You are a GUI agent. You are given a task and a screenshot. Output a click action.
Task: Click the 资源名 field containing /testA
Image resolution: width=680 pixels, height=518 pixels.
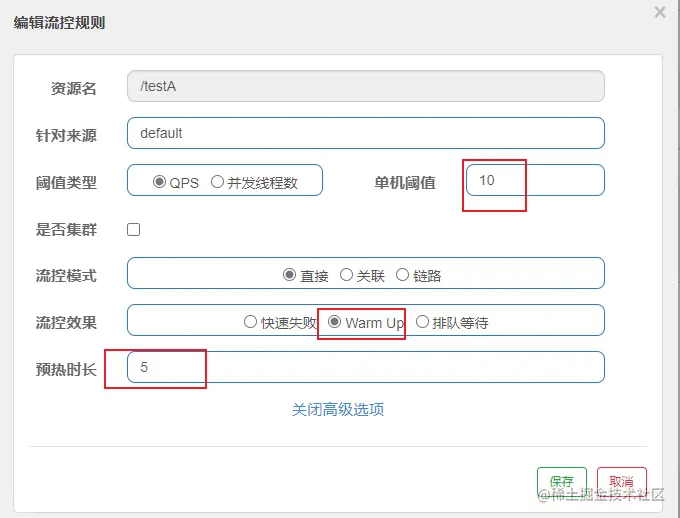pos(366,86)
